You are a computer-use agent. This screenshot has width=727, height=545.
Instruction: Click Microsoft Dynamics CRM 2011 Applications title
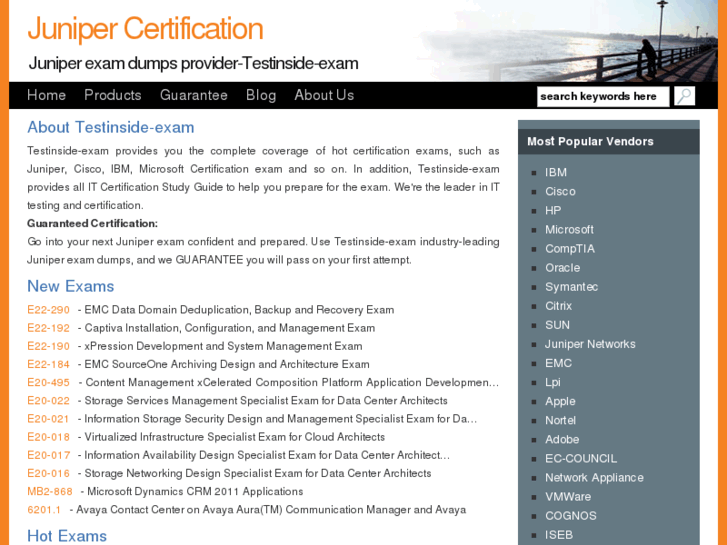[x=195, y=491]
